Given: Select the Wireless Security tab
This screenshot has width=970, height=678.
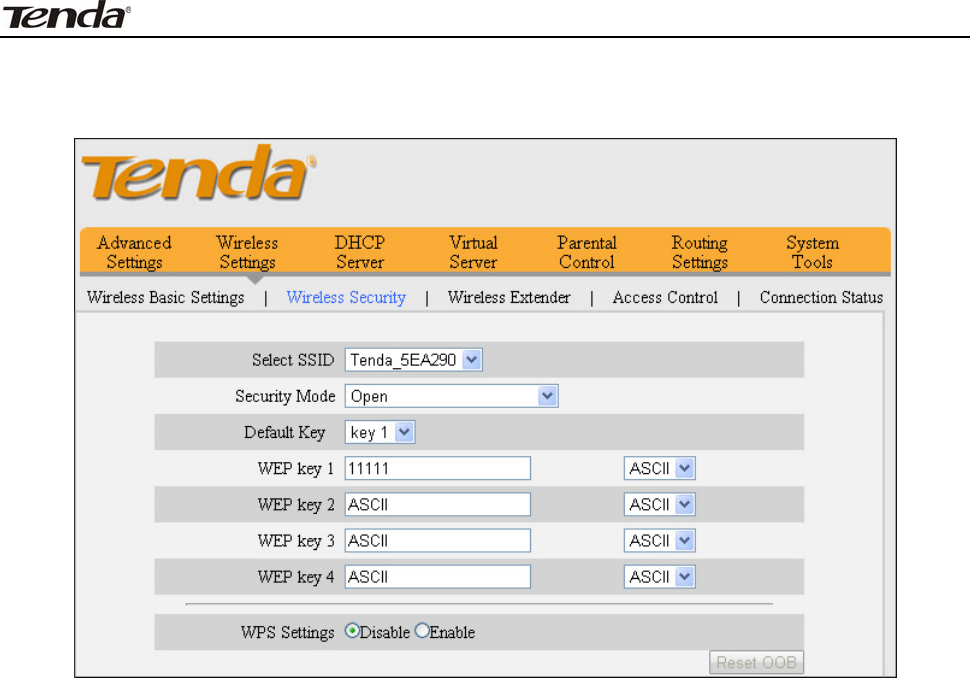Looking at the screenshot, I should coord(346,298).
